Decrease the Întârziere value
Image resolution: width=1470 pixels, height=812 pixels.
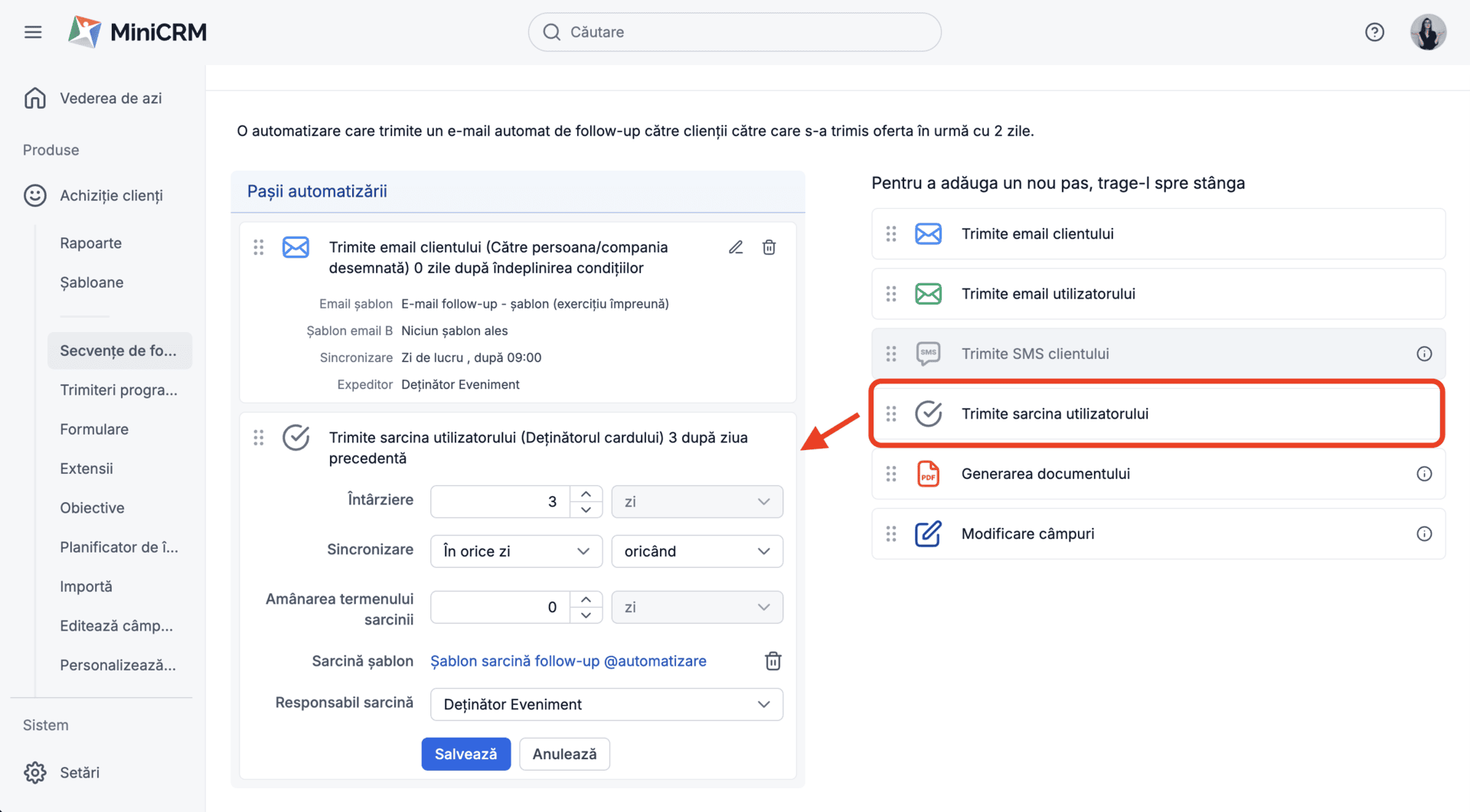(586, 510)
